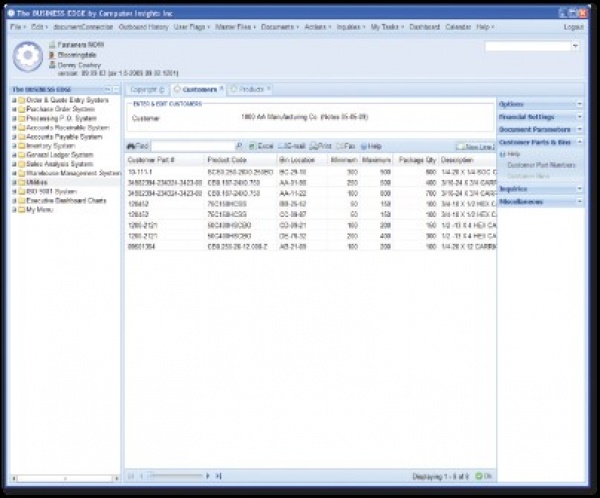Click the top-right combo text field
600x498 pixels.
click(x=528, y=46)
